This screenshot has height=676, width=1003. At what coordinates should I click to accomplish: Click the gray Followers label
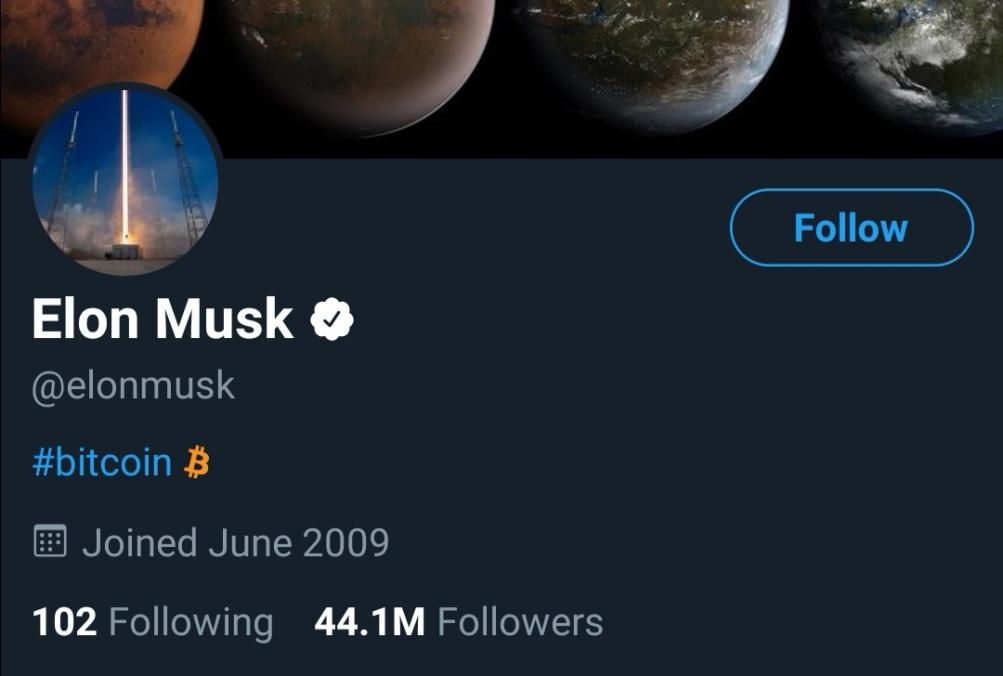tap(520, 622)
